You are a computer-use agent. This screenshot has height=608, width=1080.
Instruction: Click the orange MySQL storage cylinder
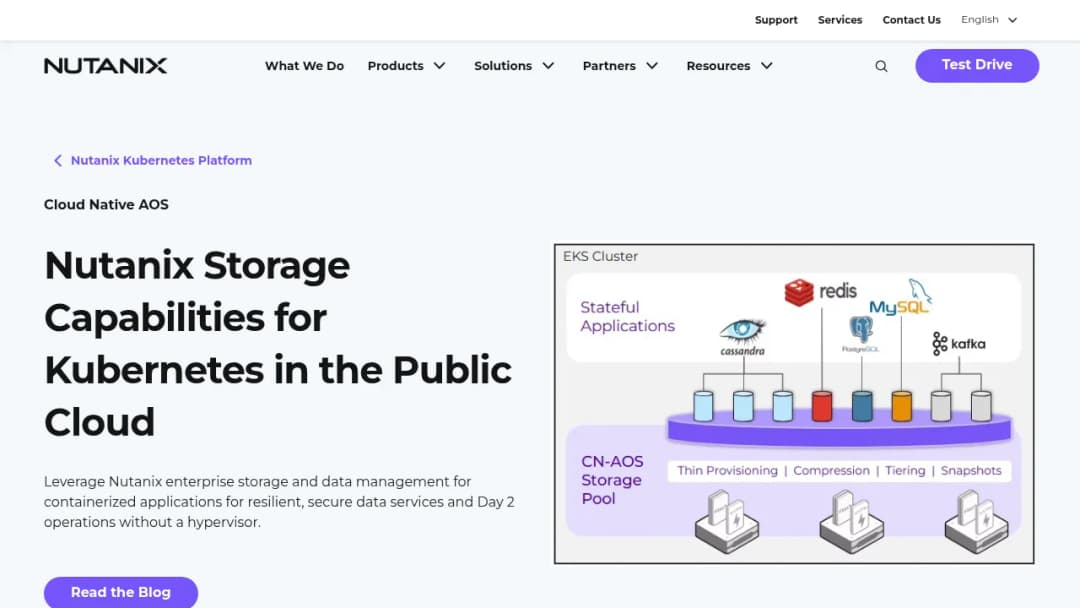[x=902, y=406]
